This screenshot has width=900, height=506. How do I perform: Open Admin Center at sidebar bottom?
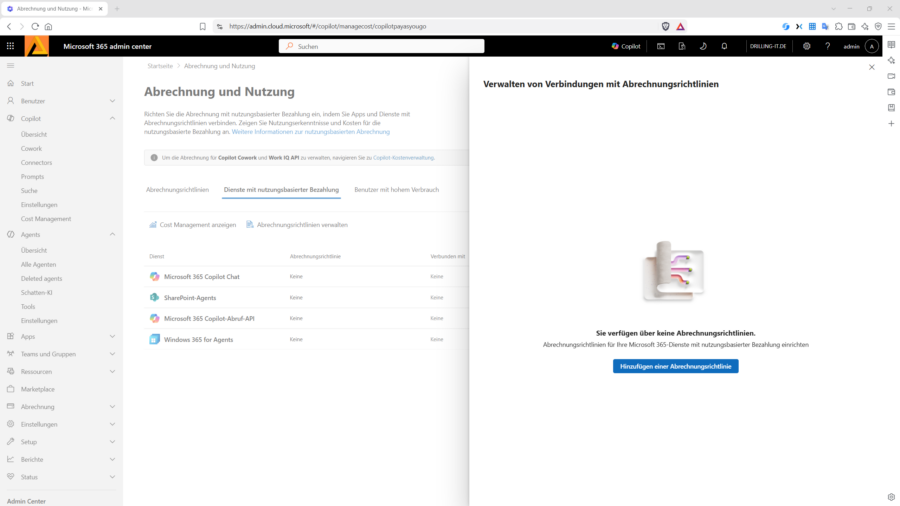pyautogui.click(x=26, y=501)
